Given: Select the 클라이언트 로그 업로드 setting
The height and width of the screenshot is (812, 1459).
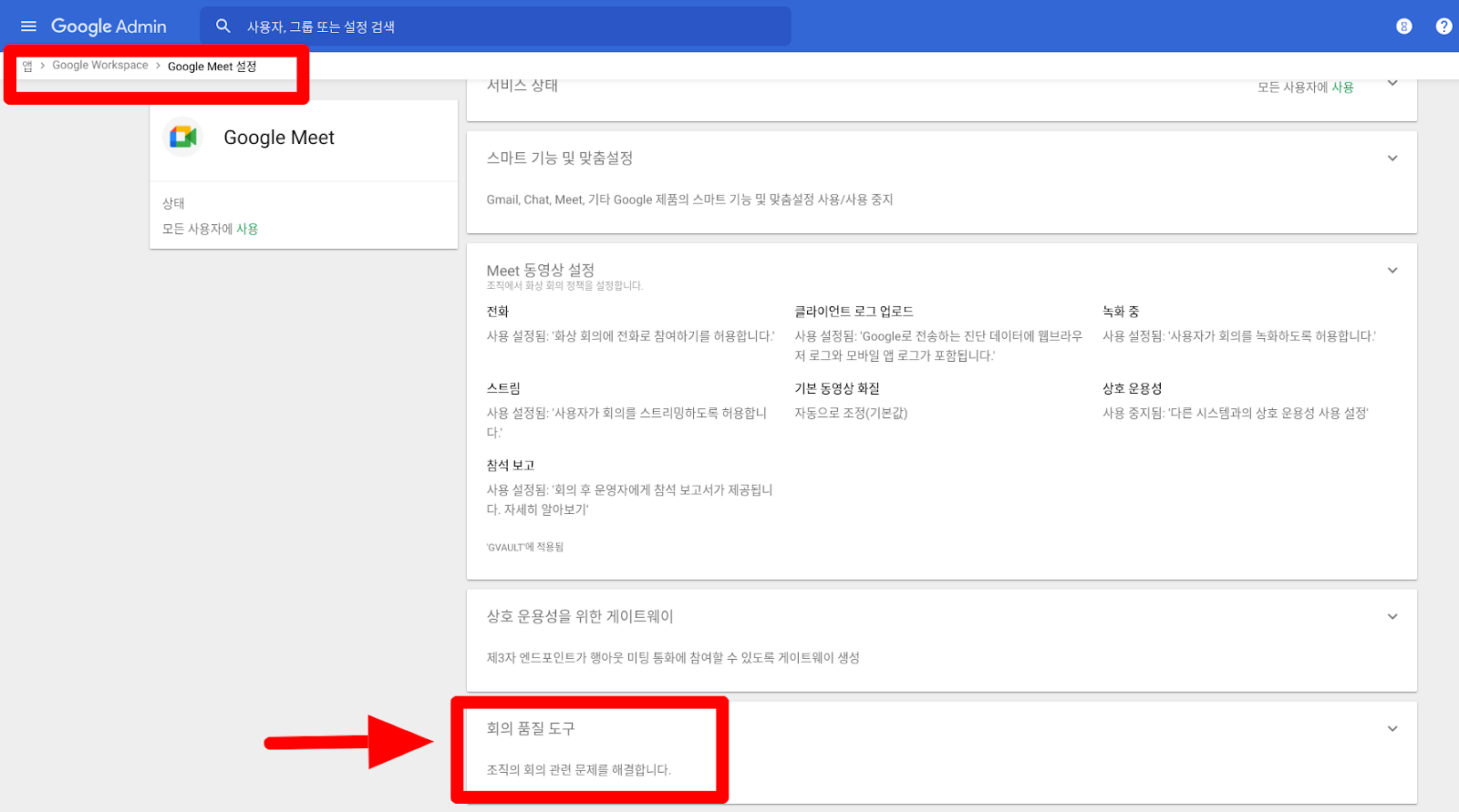Looking at the screenshot, I should click(x=854, y=312).
